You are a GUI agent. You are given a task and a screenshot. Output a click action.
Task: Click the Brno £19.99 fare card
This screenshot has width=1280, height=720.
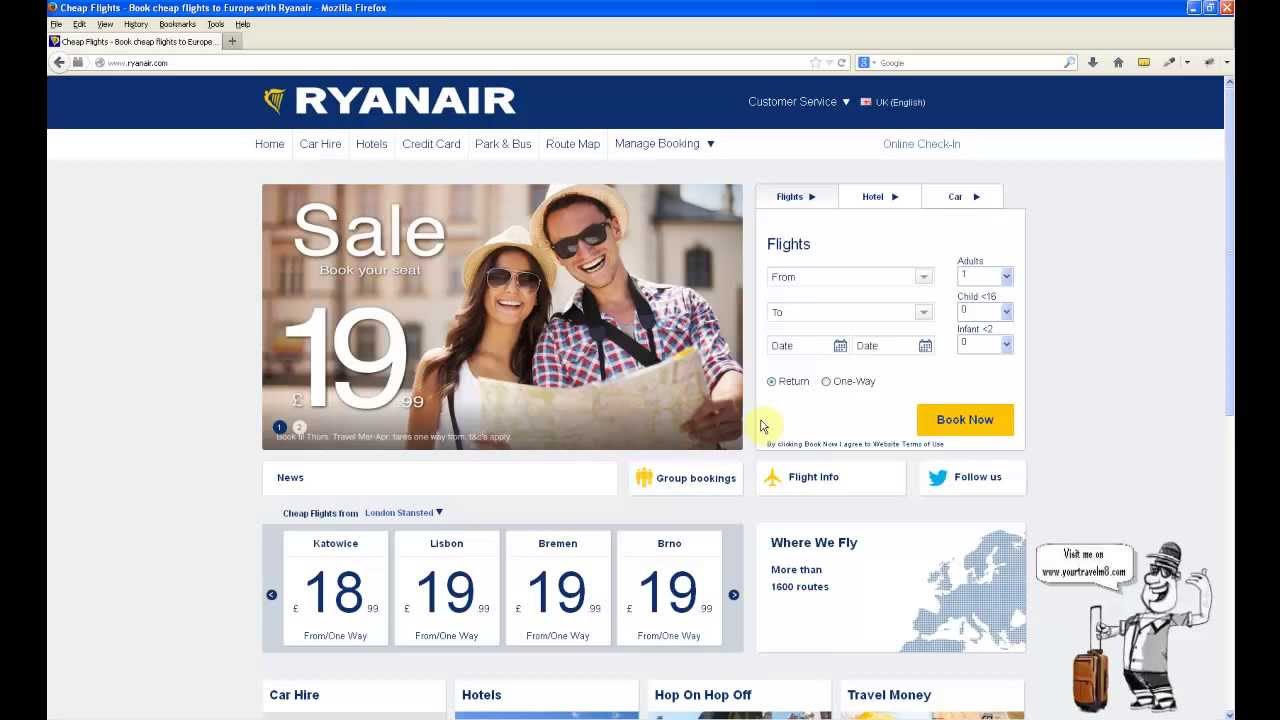(x=669, y=588)
